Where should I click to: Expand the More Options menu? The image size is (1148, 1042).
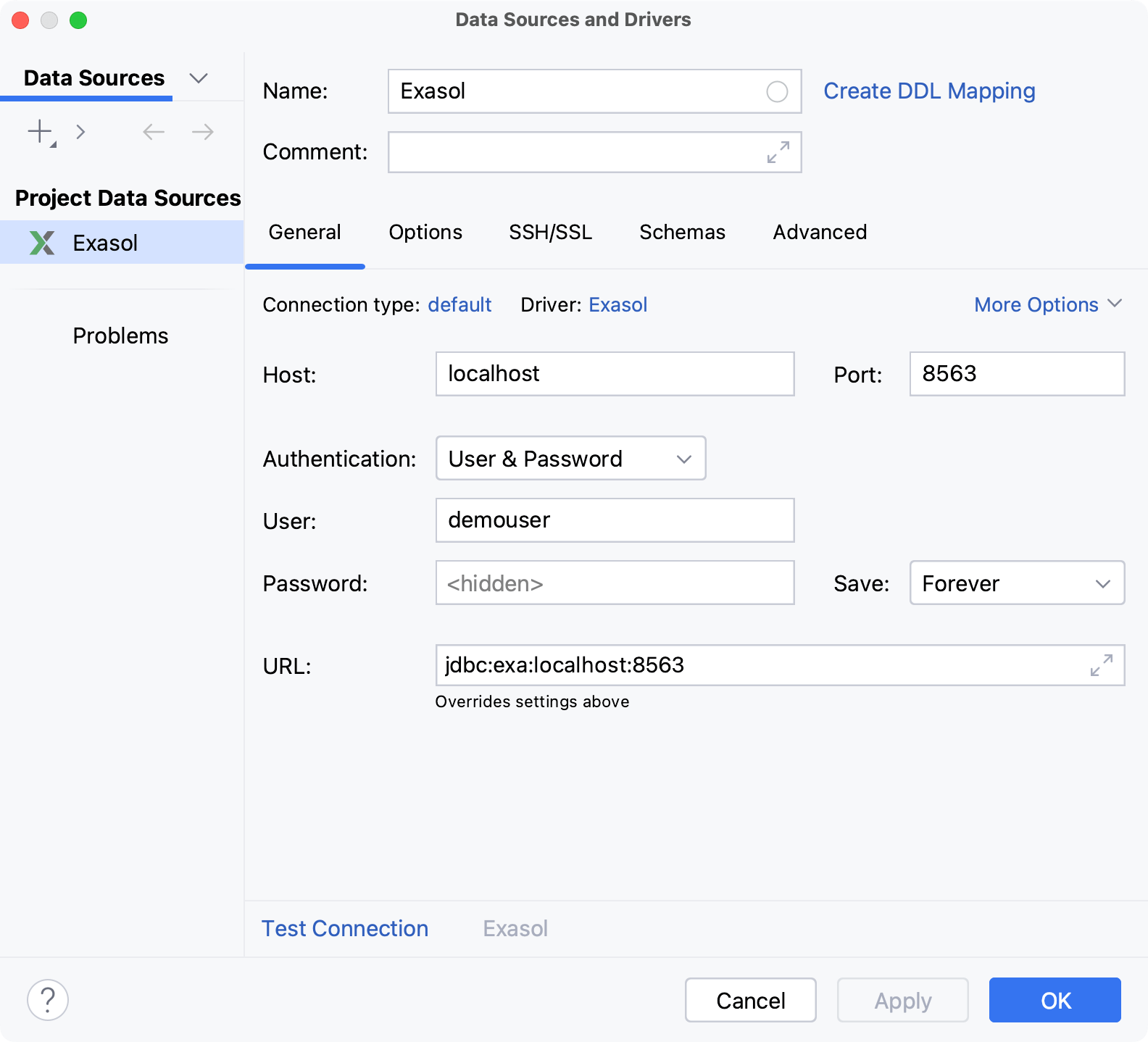tap(1047, 304)
